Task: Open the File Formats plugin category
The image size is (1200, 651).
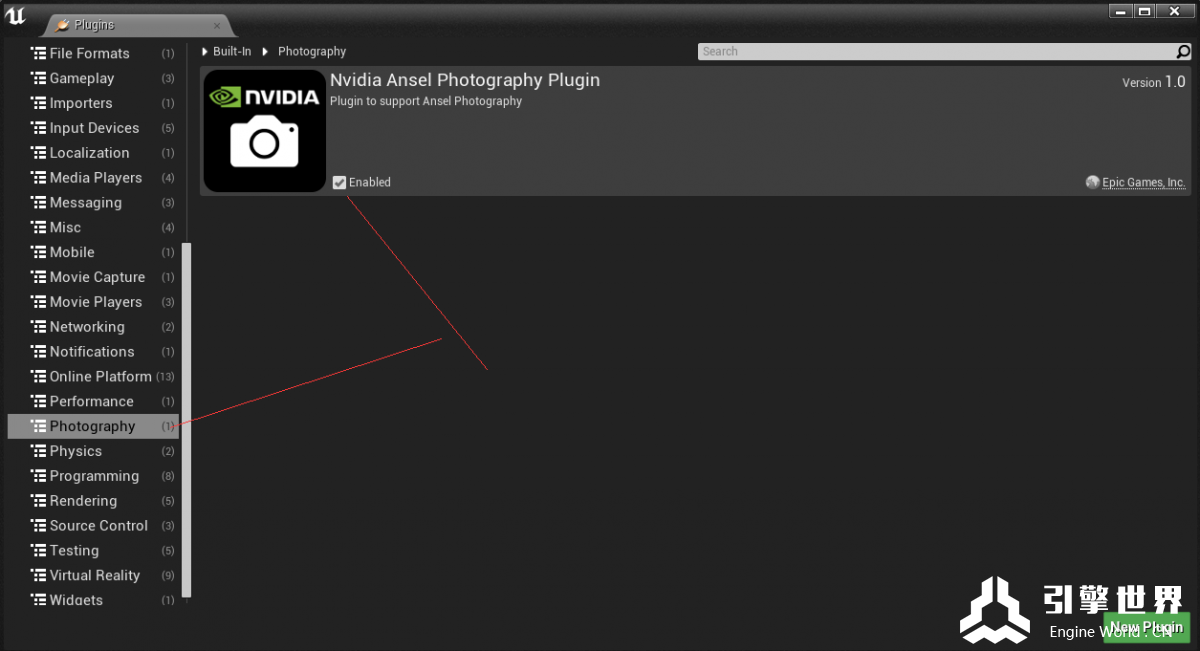Action: [93, 53]
